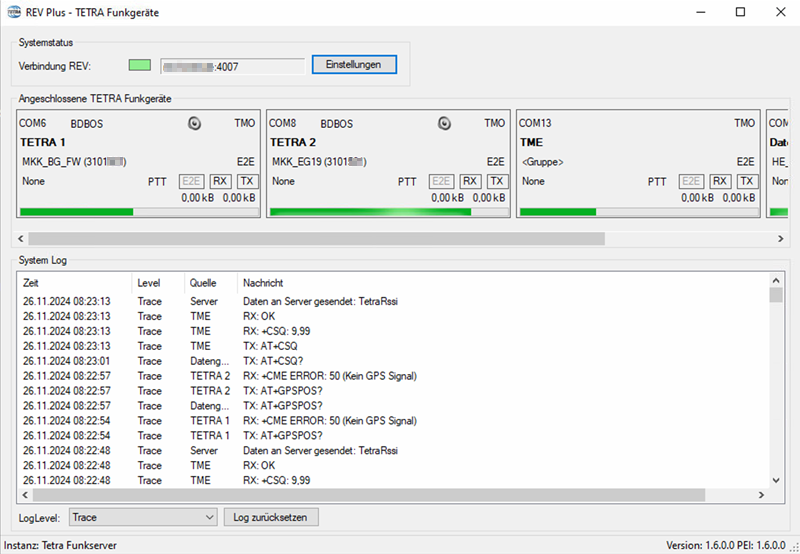Click the round status icon in TETRA 1 panel

195,123
